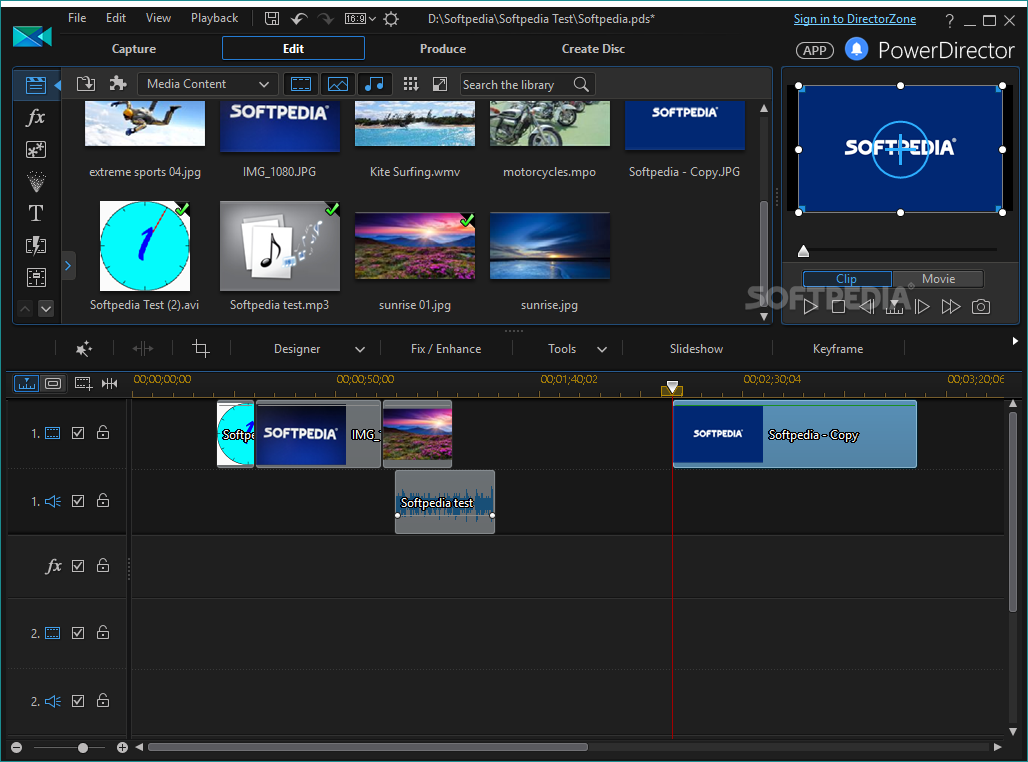Click the timeline zoom in plus
1028x762 pixels.
(122, 748)
